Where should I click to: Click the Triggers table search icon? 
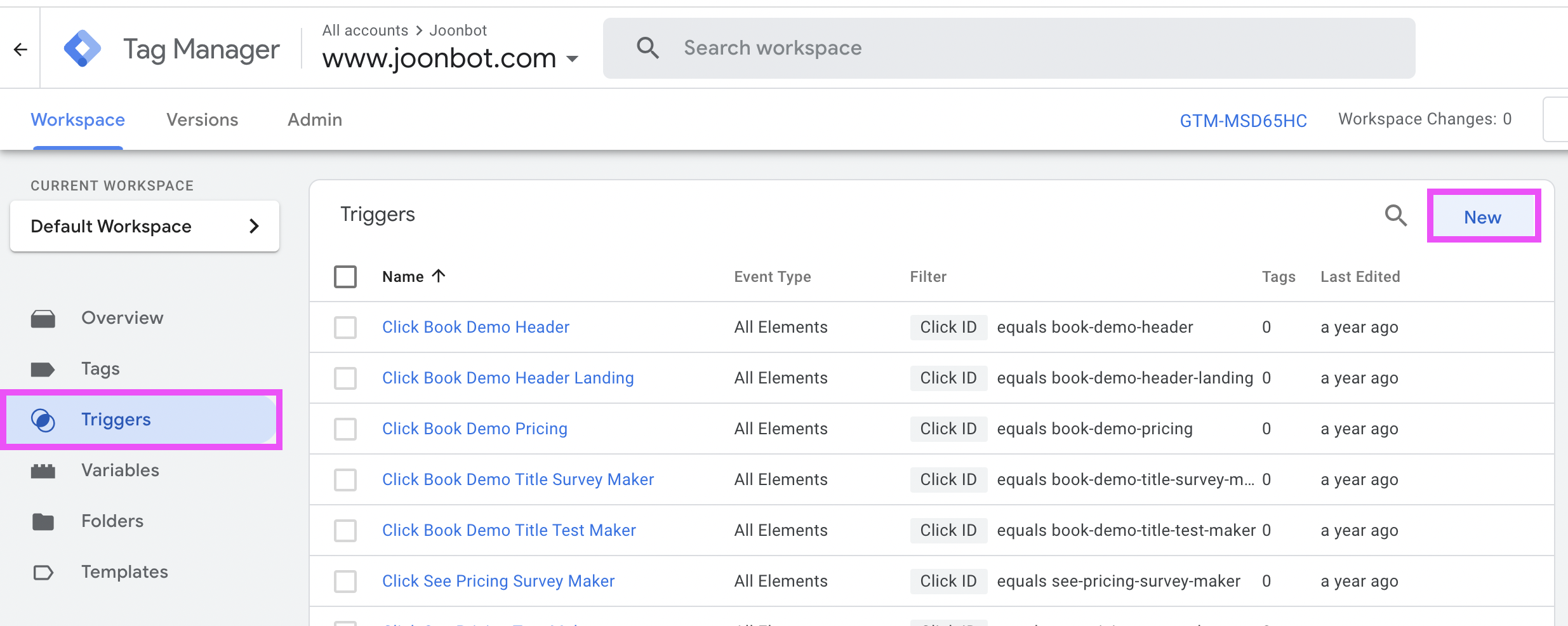pyautogui.click(x=1395, y=216)
